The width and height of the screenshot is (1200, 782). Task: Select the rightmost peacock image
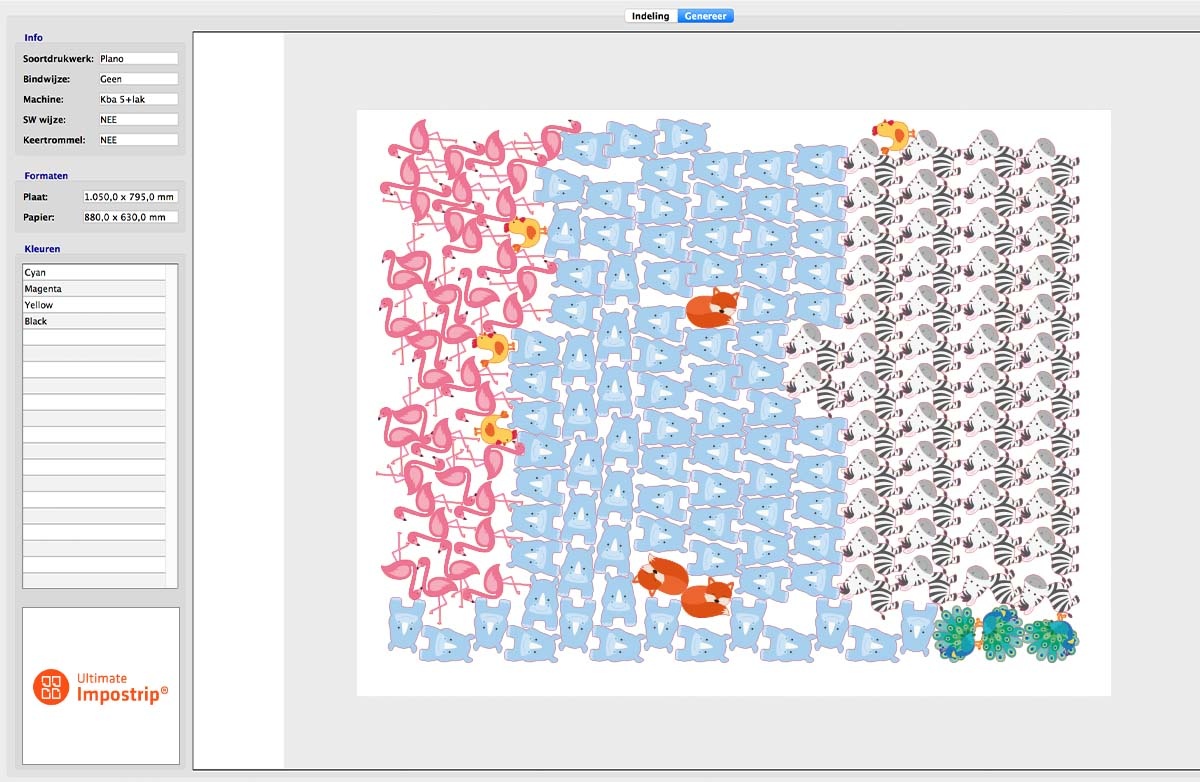click(1051, 637)
